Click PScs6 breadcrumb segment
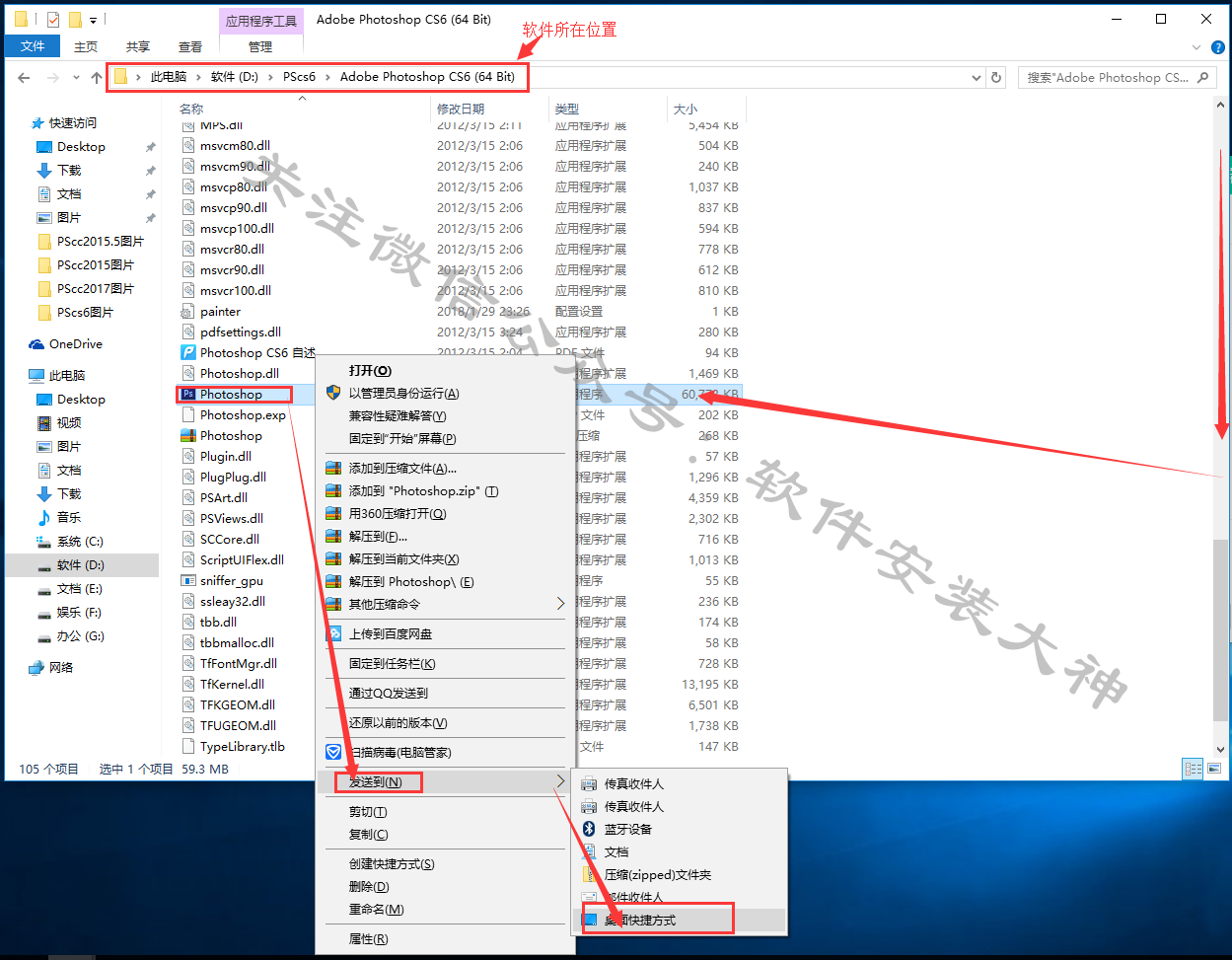1232x960 pixels. pos(299,76)
